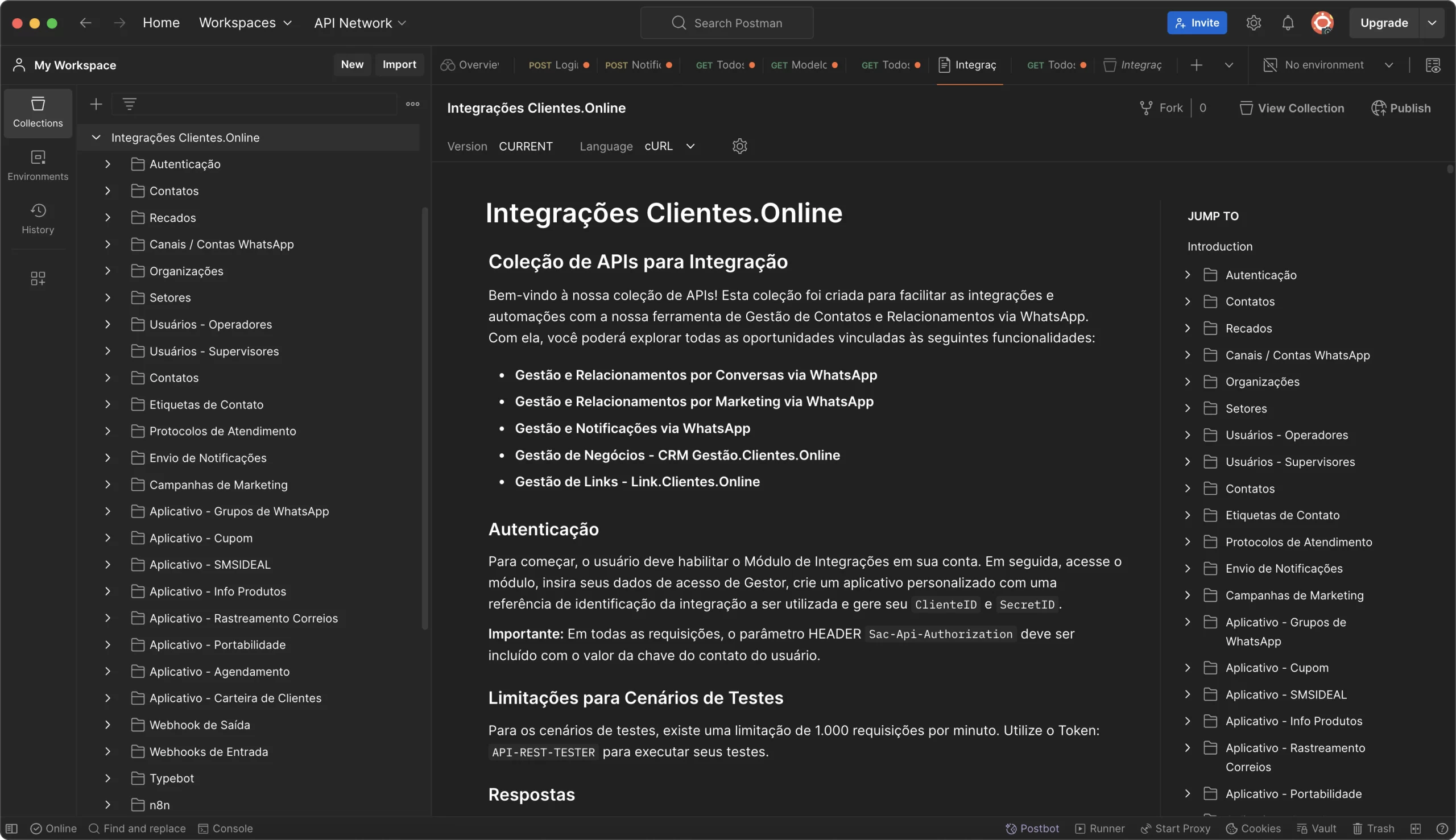Open notifications bell
The image size is (1456, 840).
pos(1288,23)
